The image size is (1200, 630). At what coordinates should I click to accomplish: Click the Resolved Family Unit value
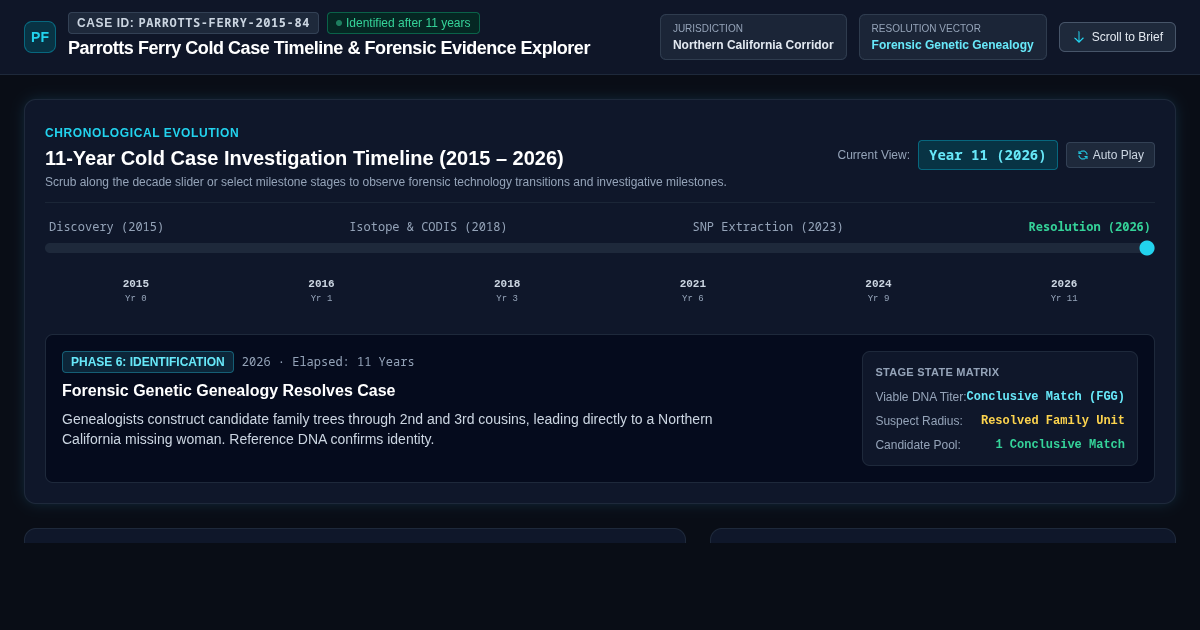pos(1053,421)
